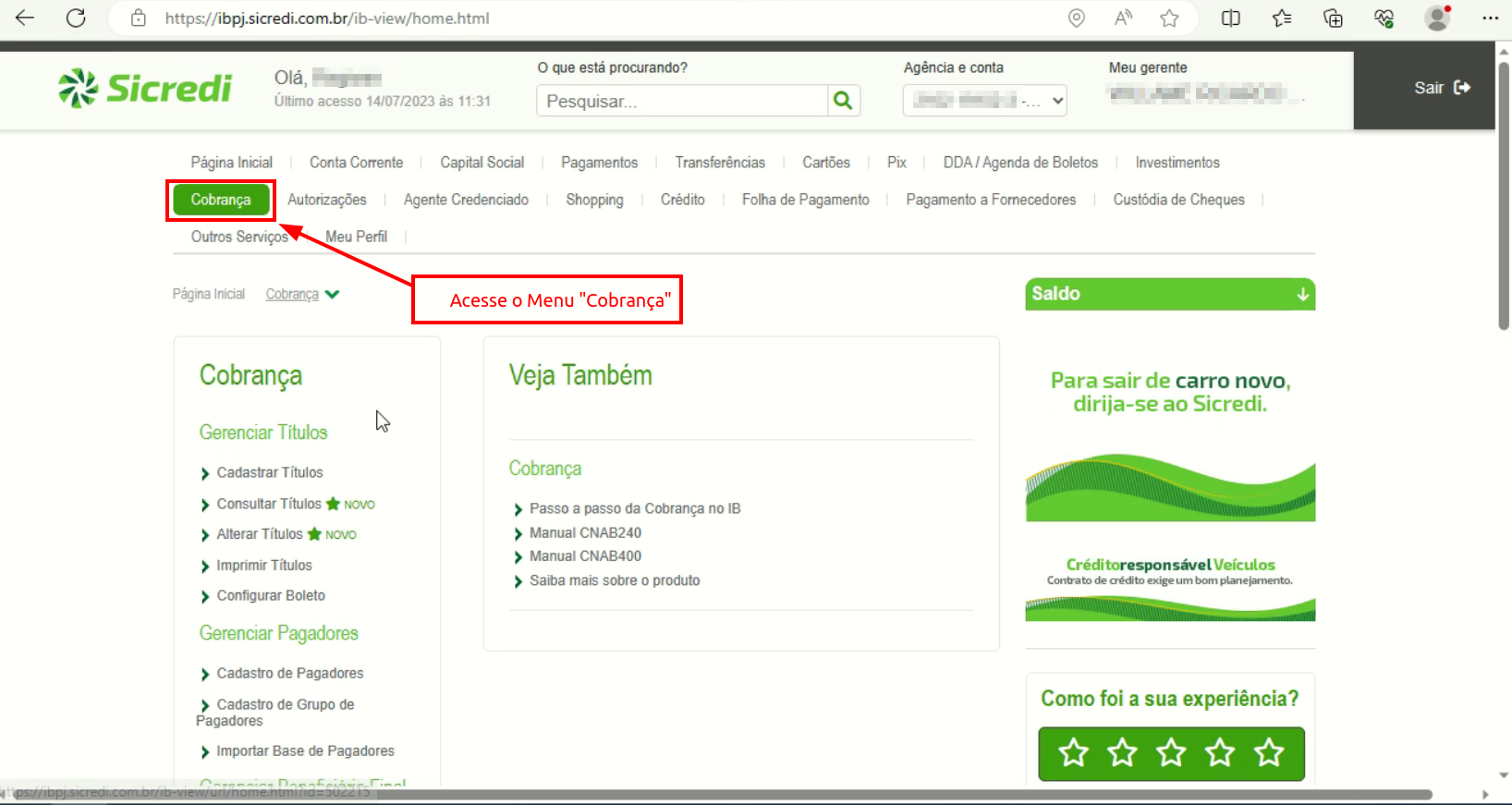Open the Agência e conta dropdown

coord(984,100)
